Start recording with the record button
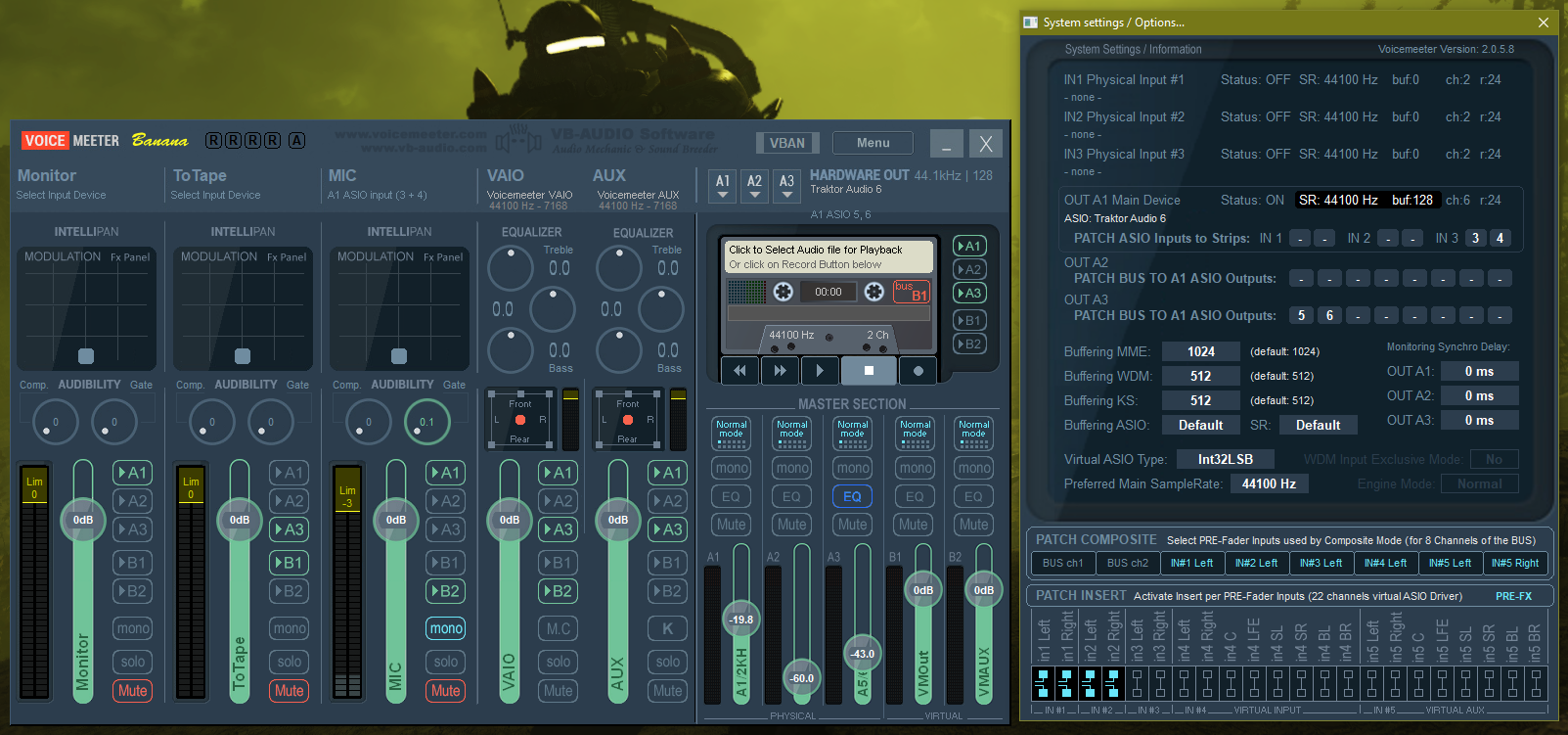 click(918, 371)
